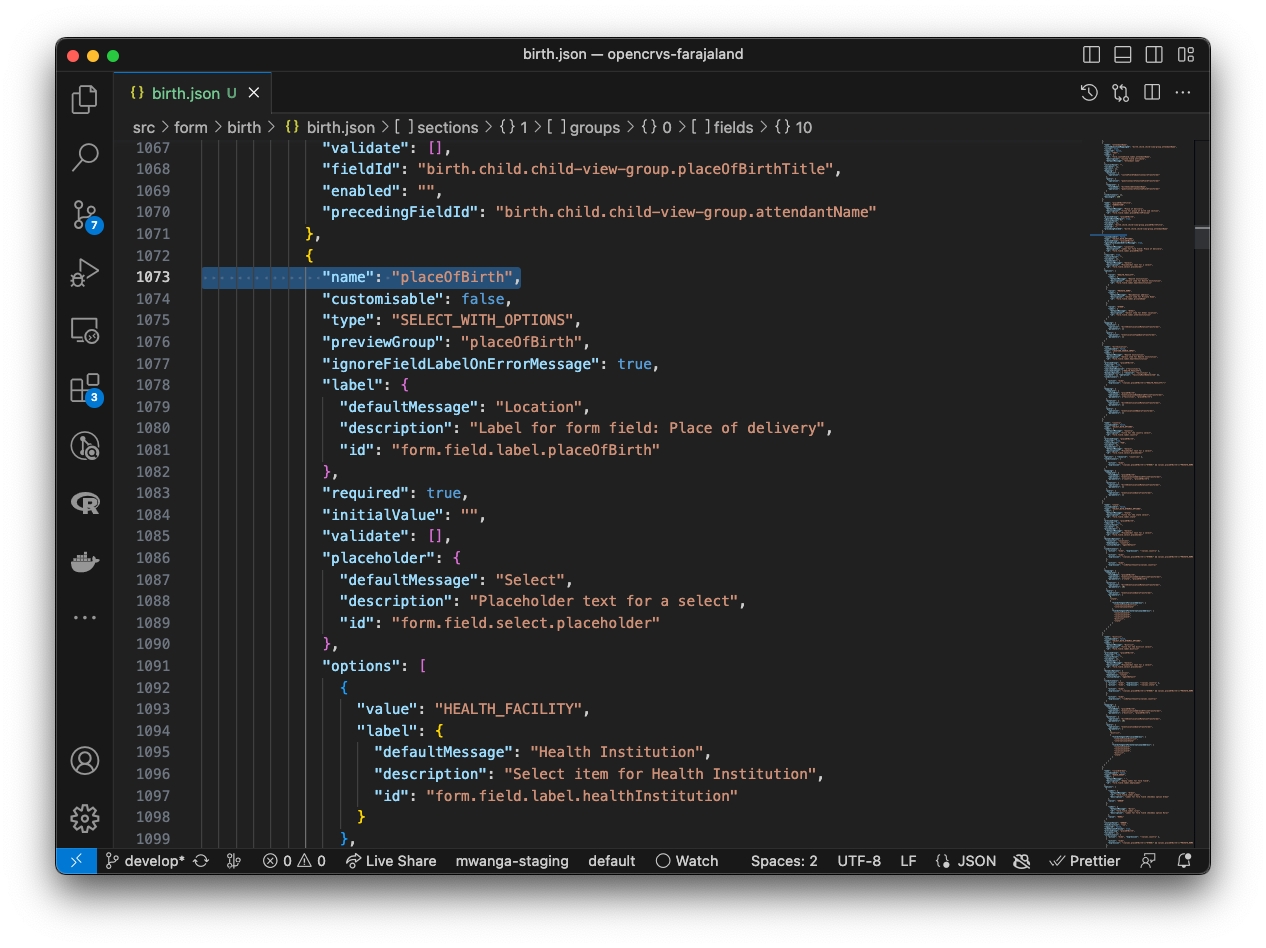This screenshot has width=1266, height=948.
Task: Open the groups breadcrumb dropdown
Action: (583, 127)
